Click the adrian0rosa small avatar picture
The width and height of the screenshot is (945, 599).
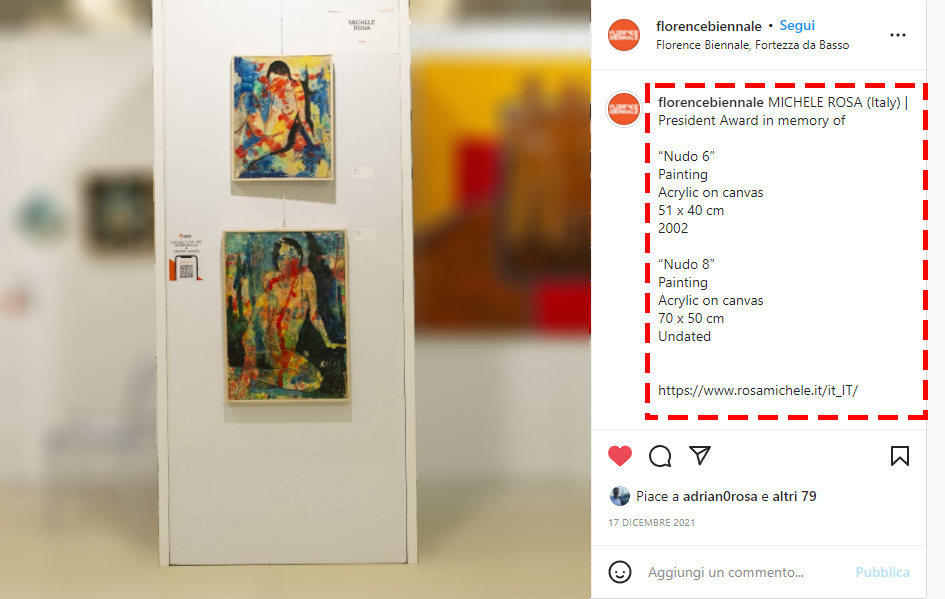pos(620,496)
